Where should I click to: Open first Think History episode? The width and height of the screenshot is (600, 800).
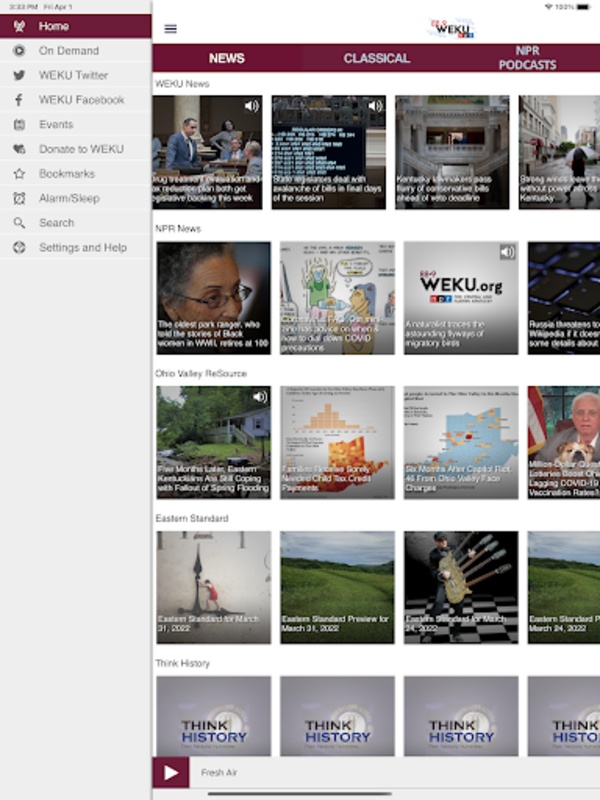[x=214, y=716]
